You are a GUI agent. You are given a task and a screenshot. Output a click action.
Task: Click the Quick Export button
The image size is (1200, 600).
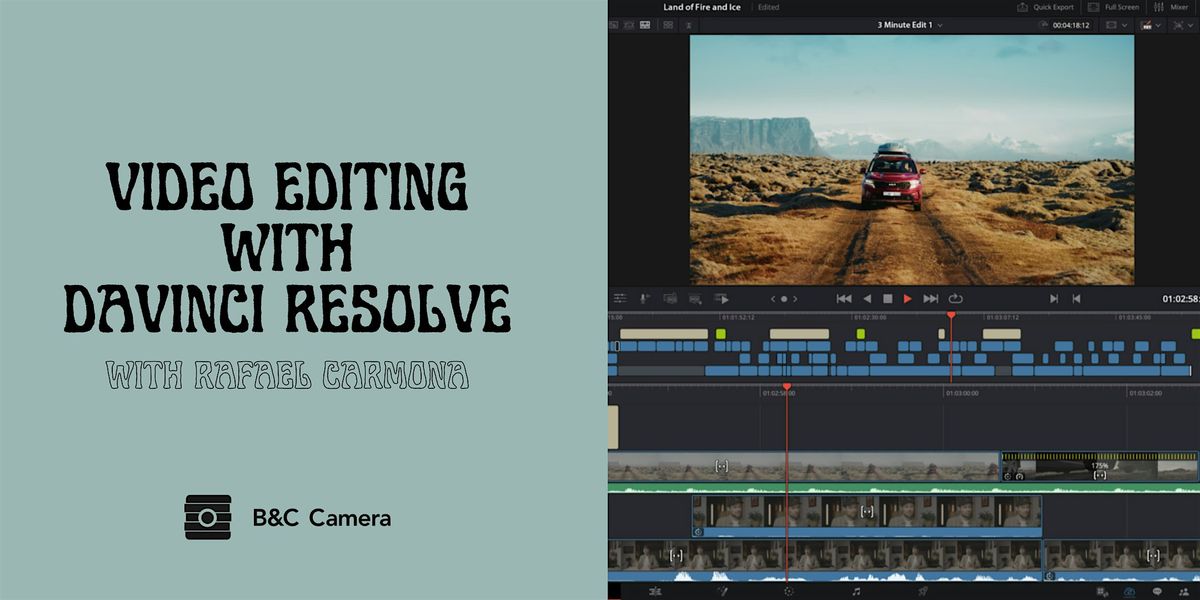tap(1051, 7)
